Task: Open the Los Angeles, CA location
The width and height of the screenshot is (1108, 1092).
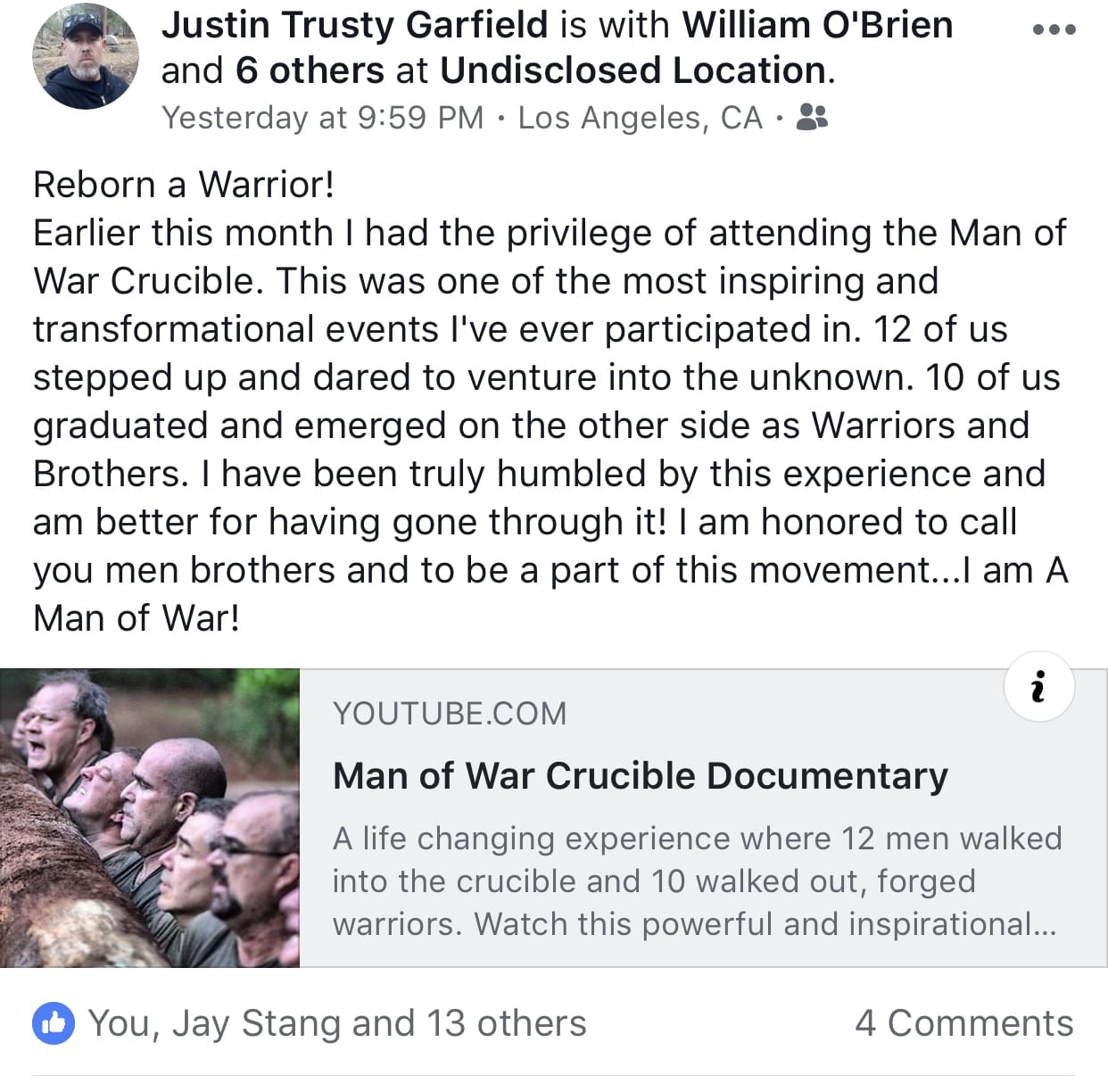Action: pyautogui.click(x=640, y=118)
